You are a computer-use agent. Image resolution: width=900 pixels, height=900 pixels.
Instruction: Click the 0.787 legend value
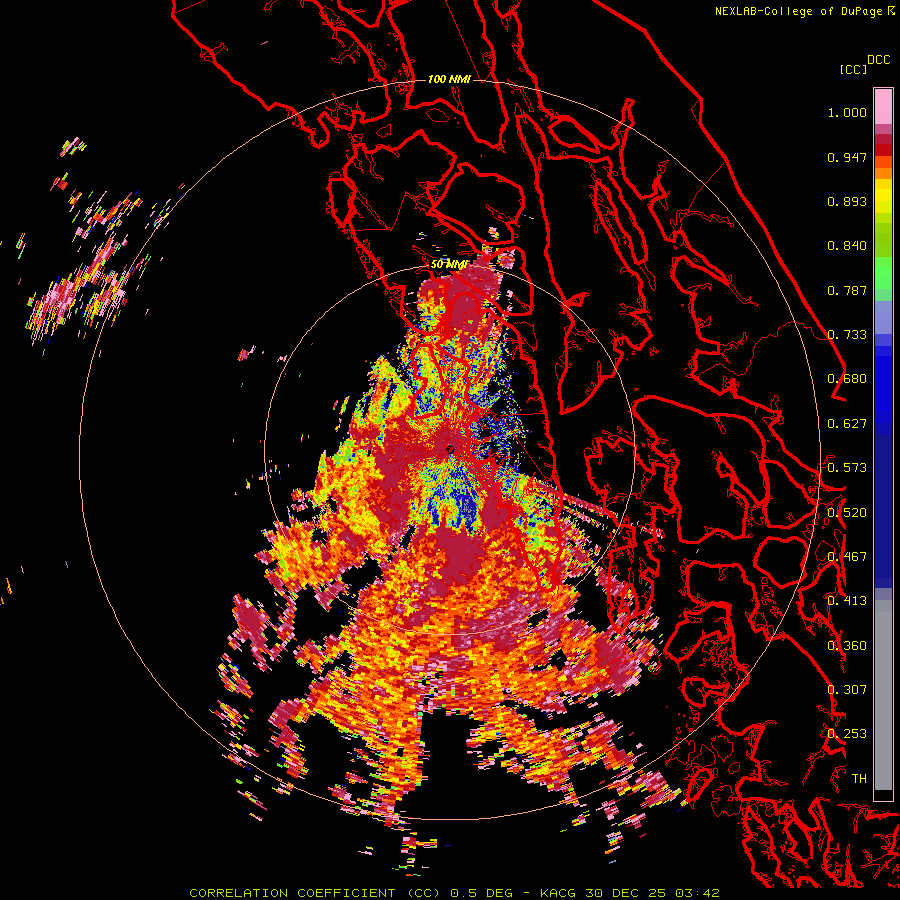click(x=847, y=290)
